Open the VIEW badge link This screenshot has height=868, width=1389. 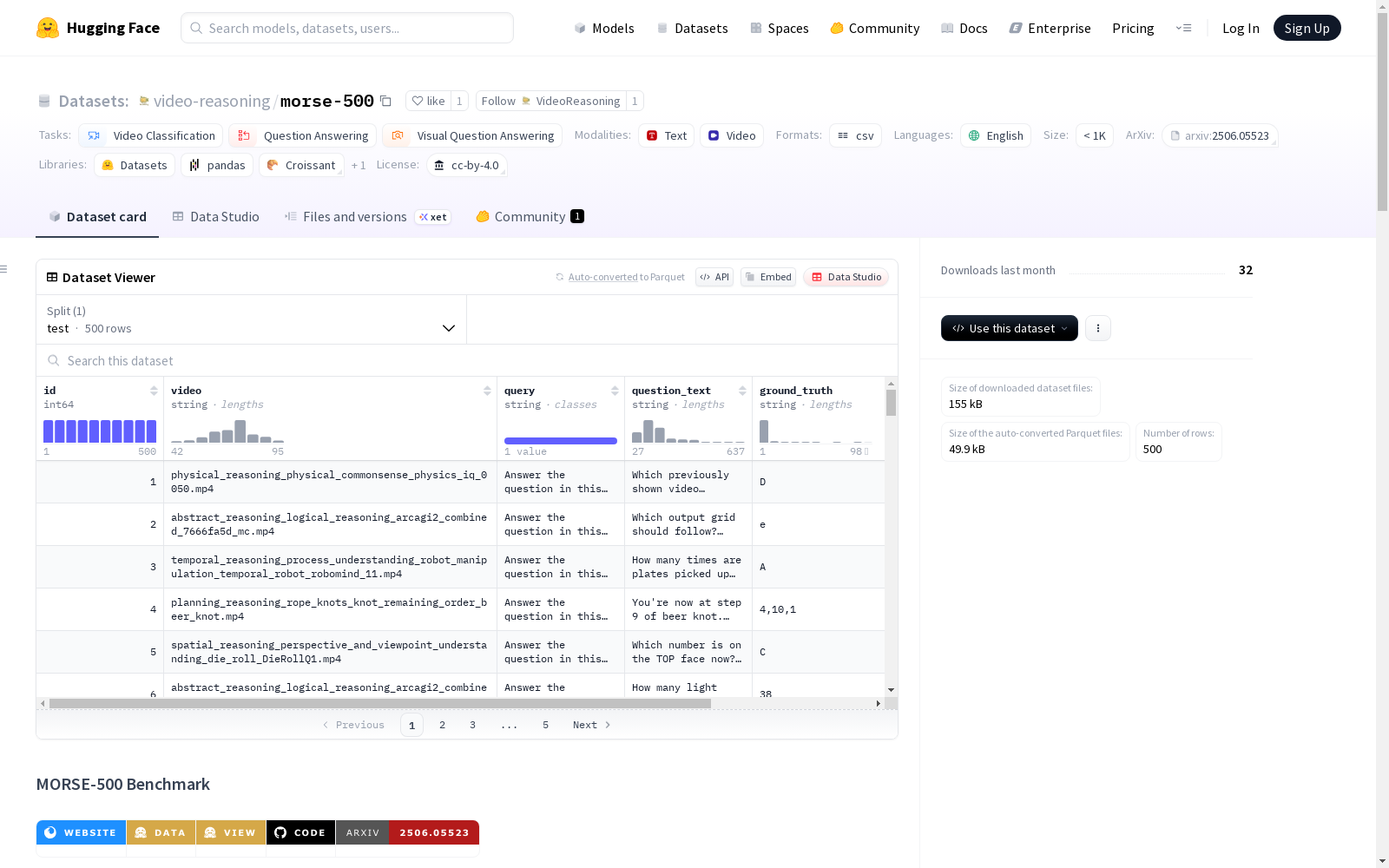tap(231, 832)
